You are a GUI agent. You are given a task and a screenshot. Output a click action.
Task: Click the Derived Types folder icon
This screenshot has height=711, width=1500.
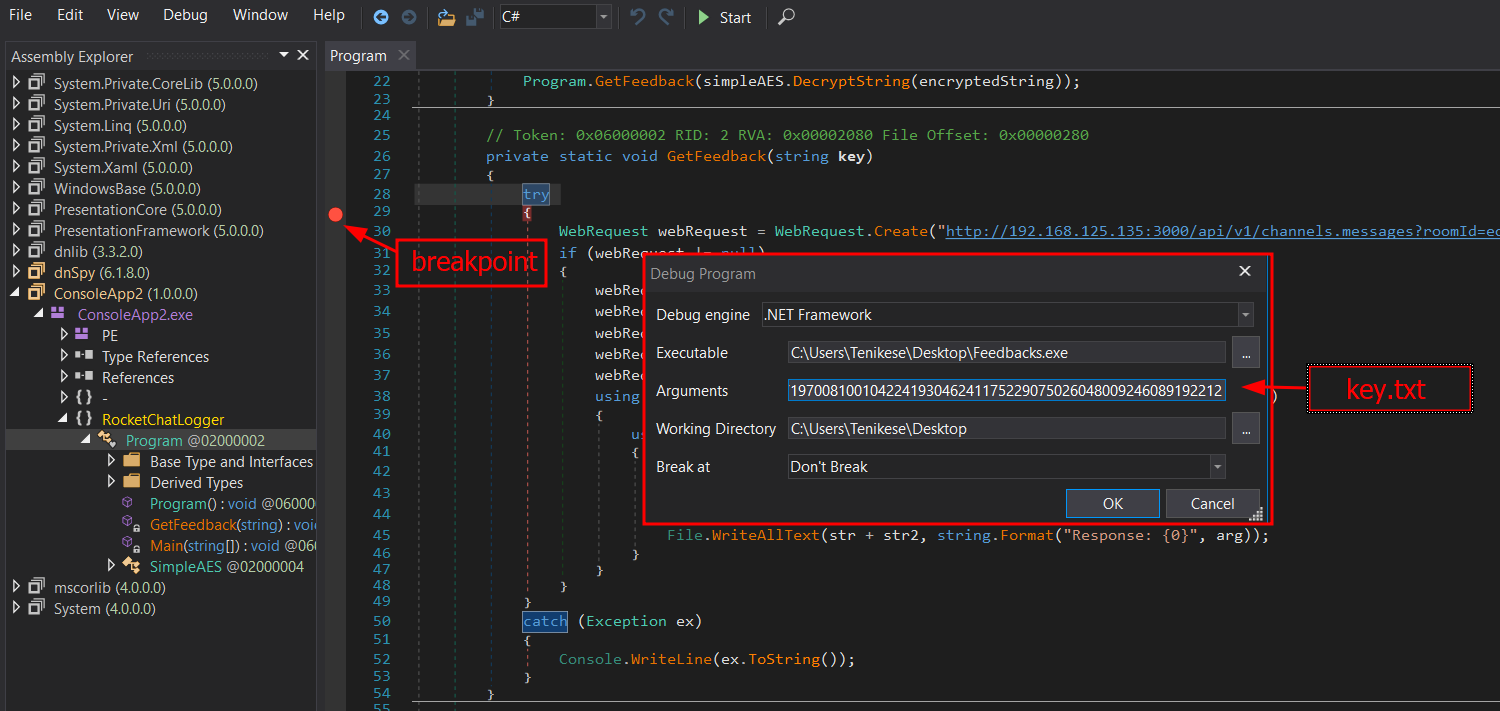[x=132, y=482]
